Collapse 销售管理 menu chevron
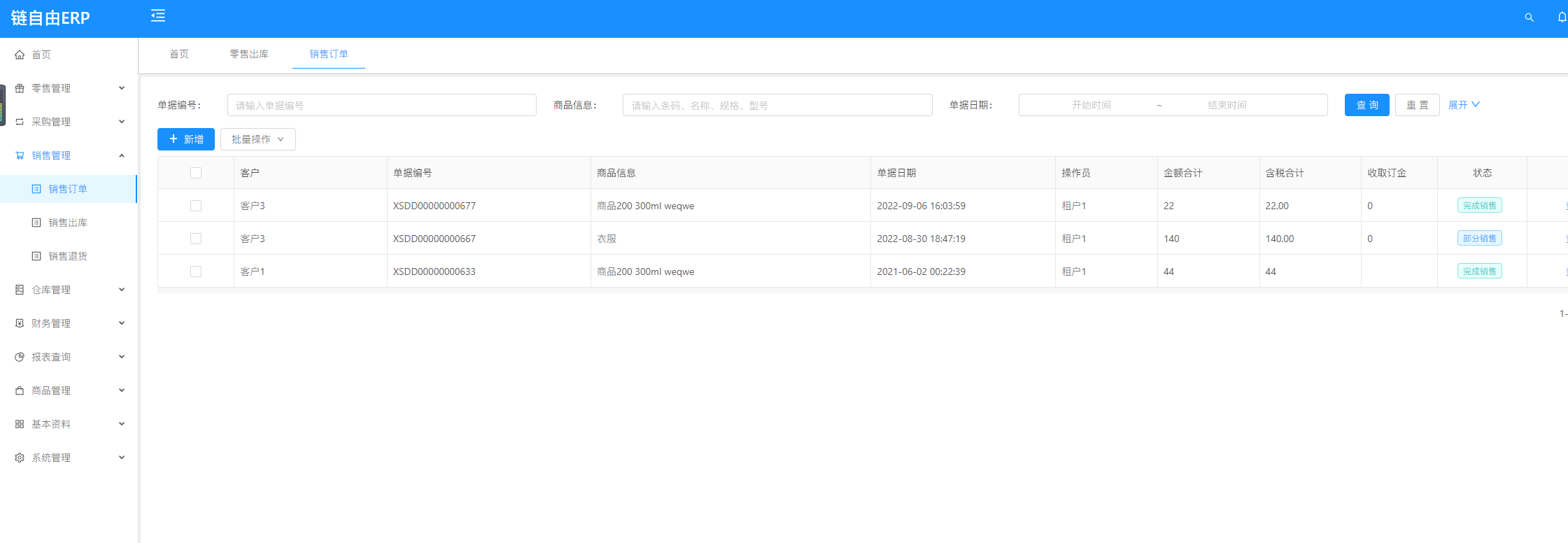The width and height of the screenshot is (1568, 543). click(x=122, y=155)
